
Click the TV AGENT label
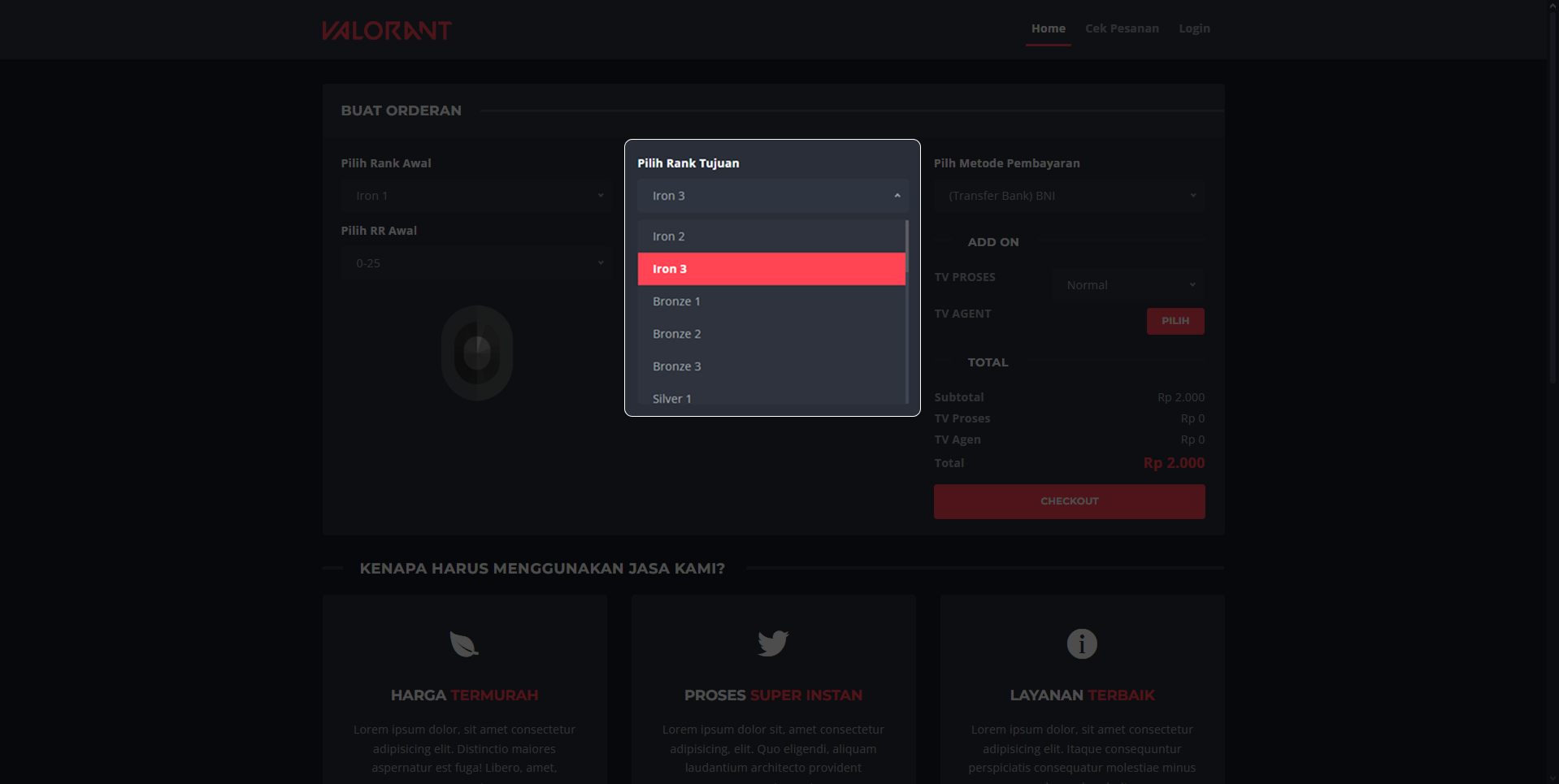(962, 314)
